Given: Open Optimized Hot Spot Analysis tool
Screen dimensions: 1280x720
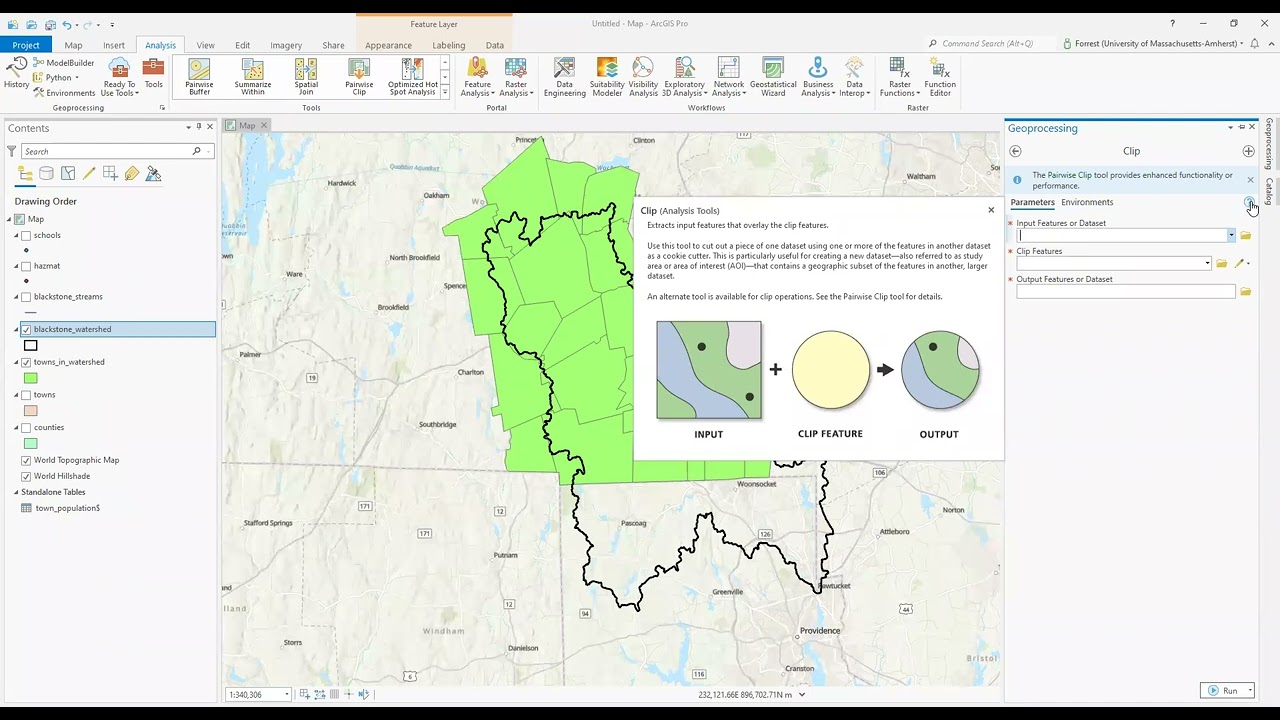Looking at the screenshot, I should pos(413,77).
